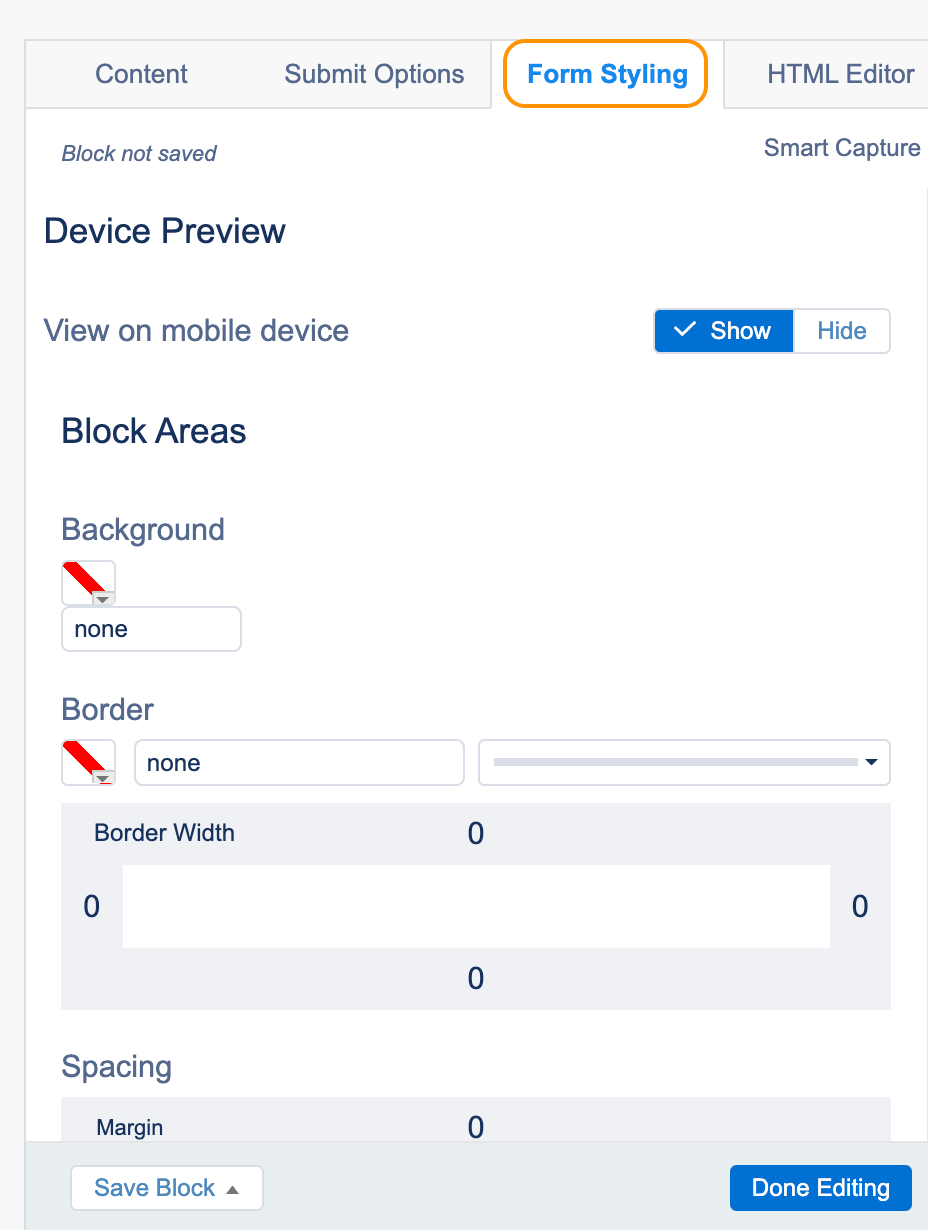Click the Border color value field
928x1230 pixels.
pyautogui.click(x=300, y=763)
